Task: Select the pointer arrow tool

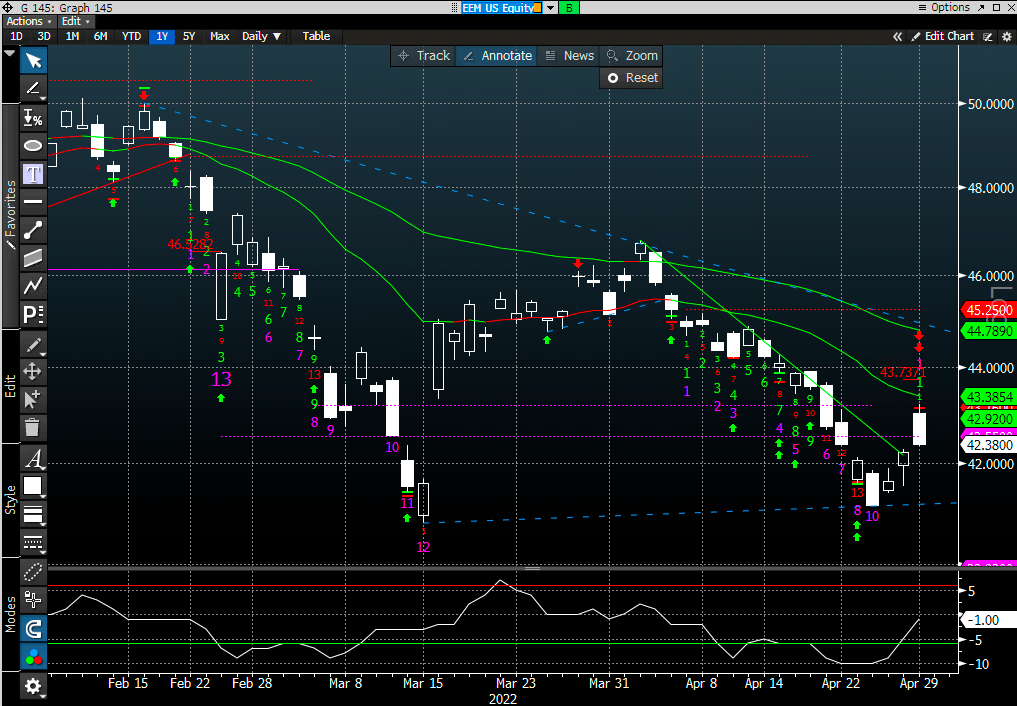Action: pos(33,61)
